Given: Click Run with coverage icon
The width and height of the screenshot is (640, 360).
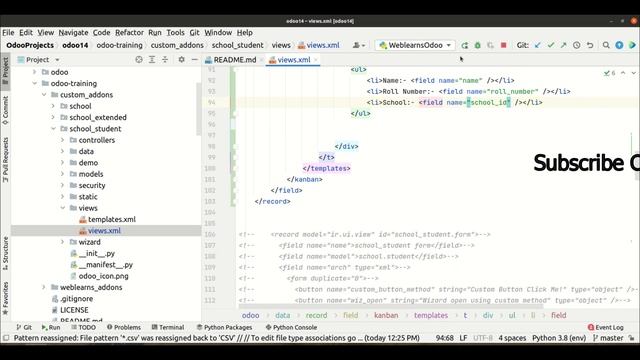Looking at the screenshot, I should pyautogui.click(x=491, y=45).
